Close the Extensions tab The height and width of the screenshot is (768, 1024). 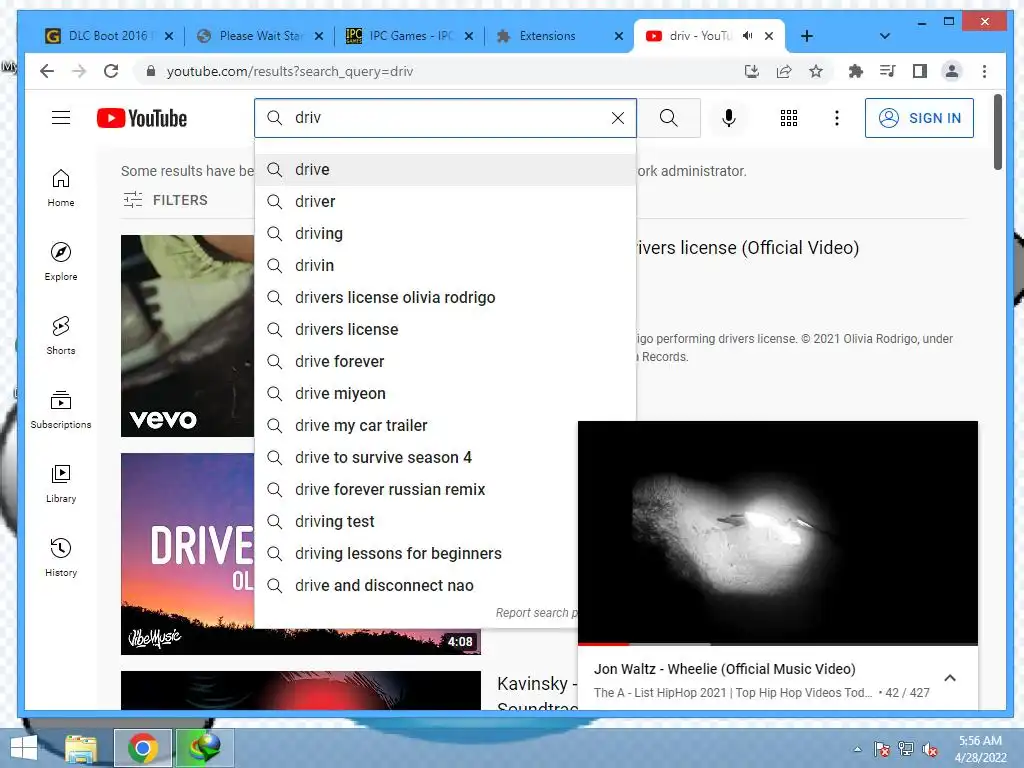pyautogui.click(x=618, y=36)
